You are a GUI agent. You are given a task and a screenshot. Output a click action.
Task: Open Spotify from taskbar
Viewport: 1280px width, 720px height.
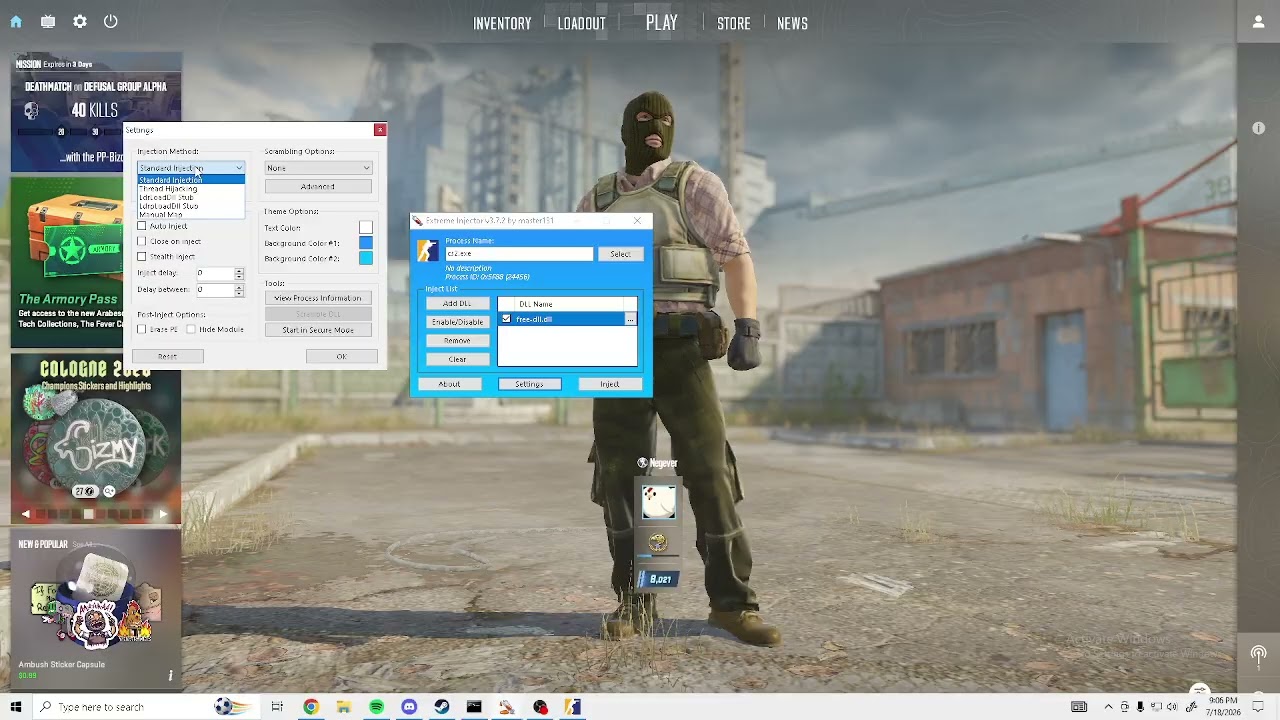pyautogui.click(x=376, y=707)
